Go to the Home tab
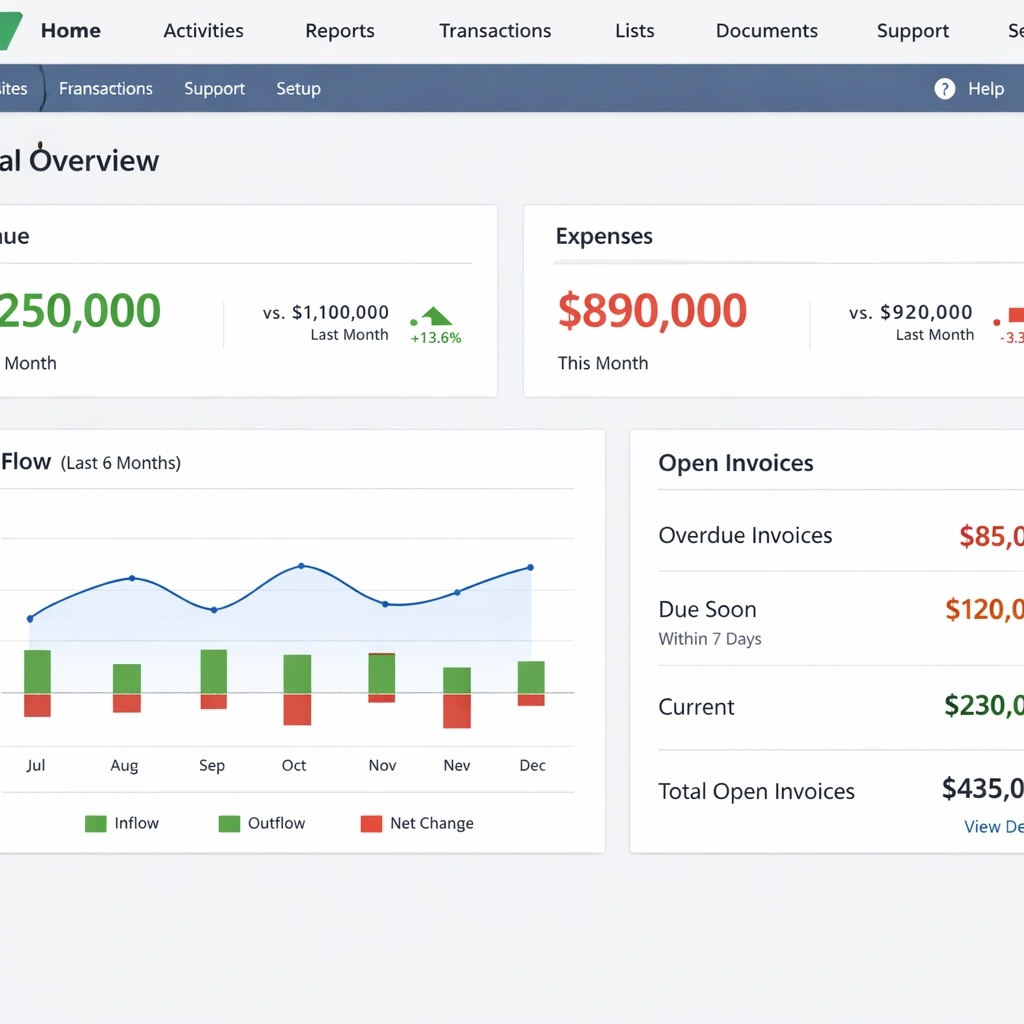The width and height of the screenshot is (1024, 1024). [70, 31]
